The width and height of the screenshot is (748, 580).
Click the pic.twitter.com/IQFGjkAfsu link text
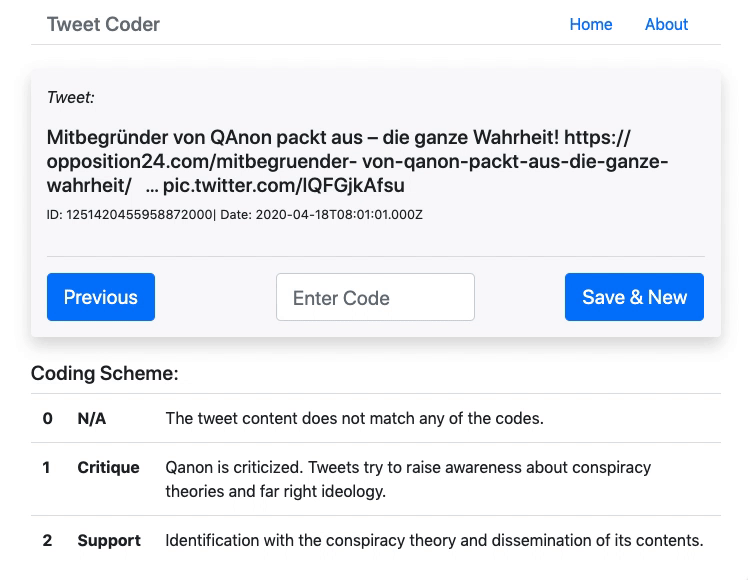pyautogui.click(x=284, y=185)
